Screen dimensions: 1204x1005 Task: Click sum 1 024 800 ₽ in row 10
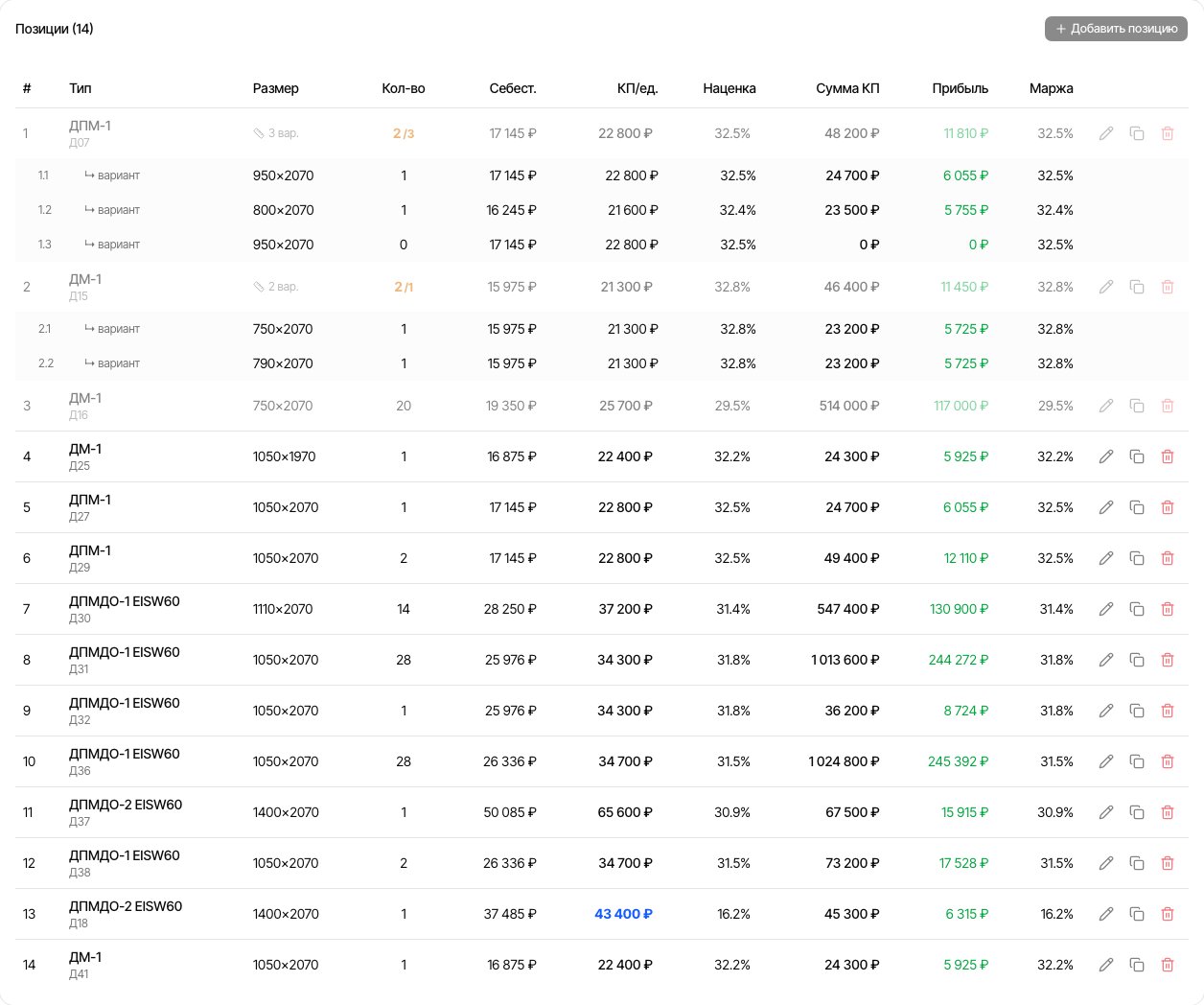[x=844, y=761]
